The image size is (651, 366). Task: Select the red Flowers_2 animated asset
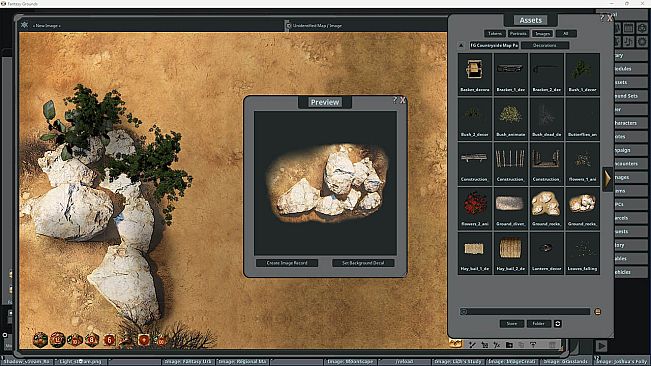pyautogui.click(x=475, y=208)
